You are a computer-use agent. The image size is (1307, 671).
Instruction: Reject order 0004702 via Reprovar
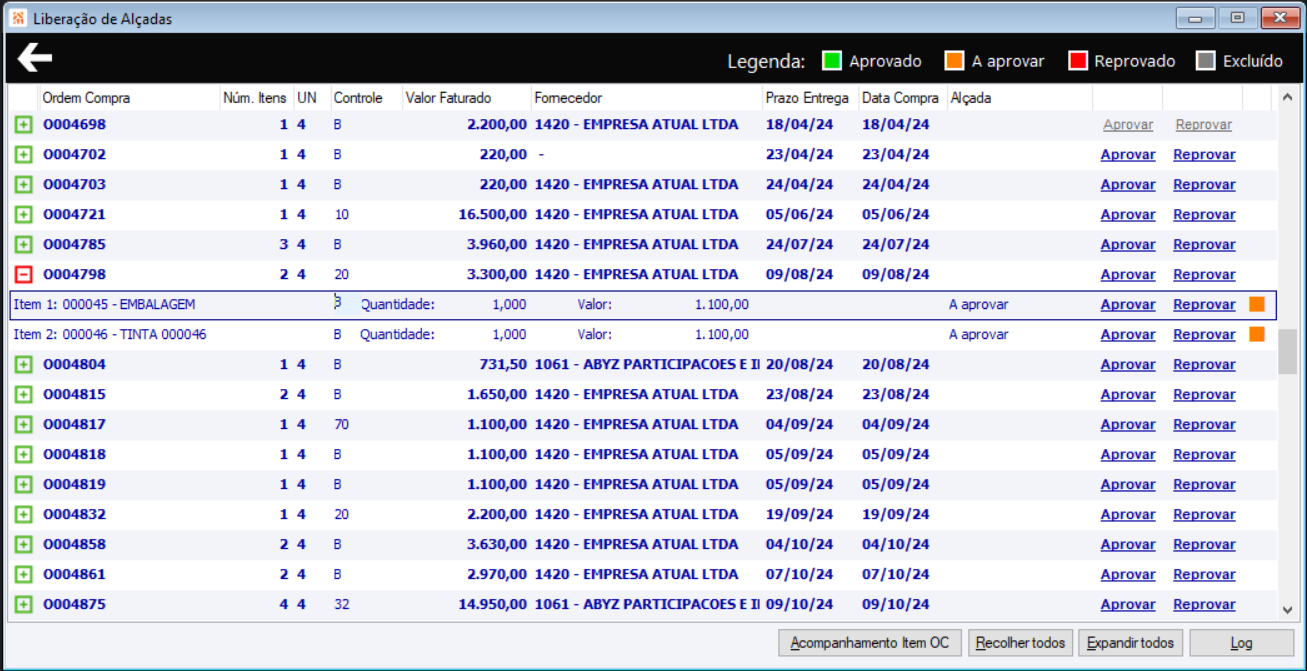coord(1204,155)
